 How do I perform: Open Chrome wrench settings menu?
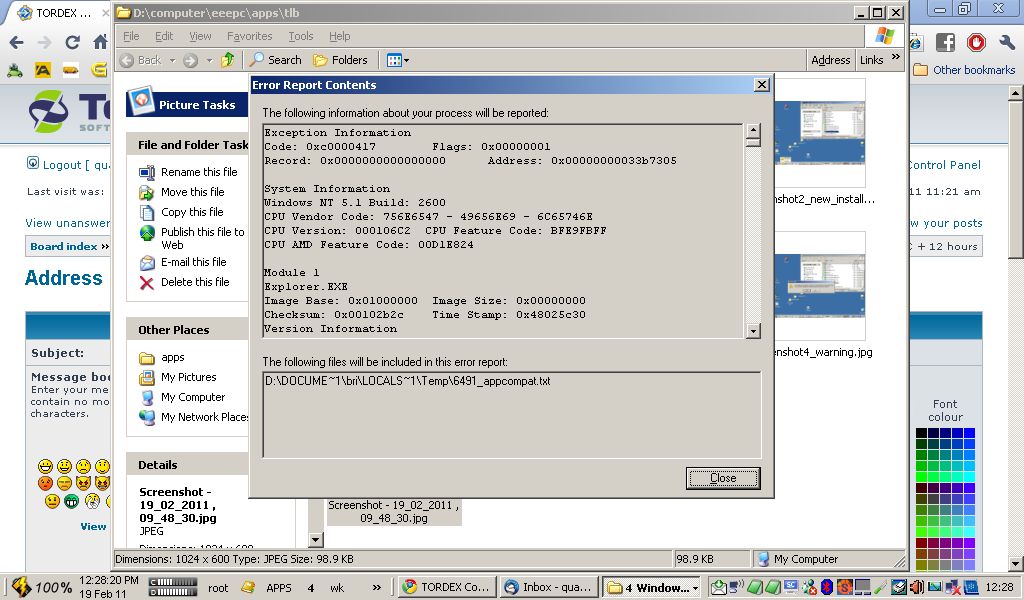pyautogui.click(x=1006, y=43)
